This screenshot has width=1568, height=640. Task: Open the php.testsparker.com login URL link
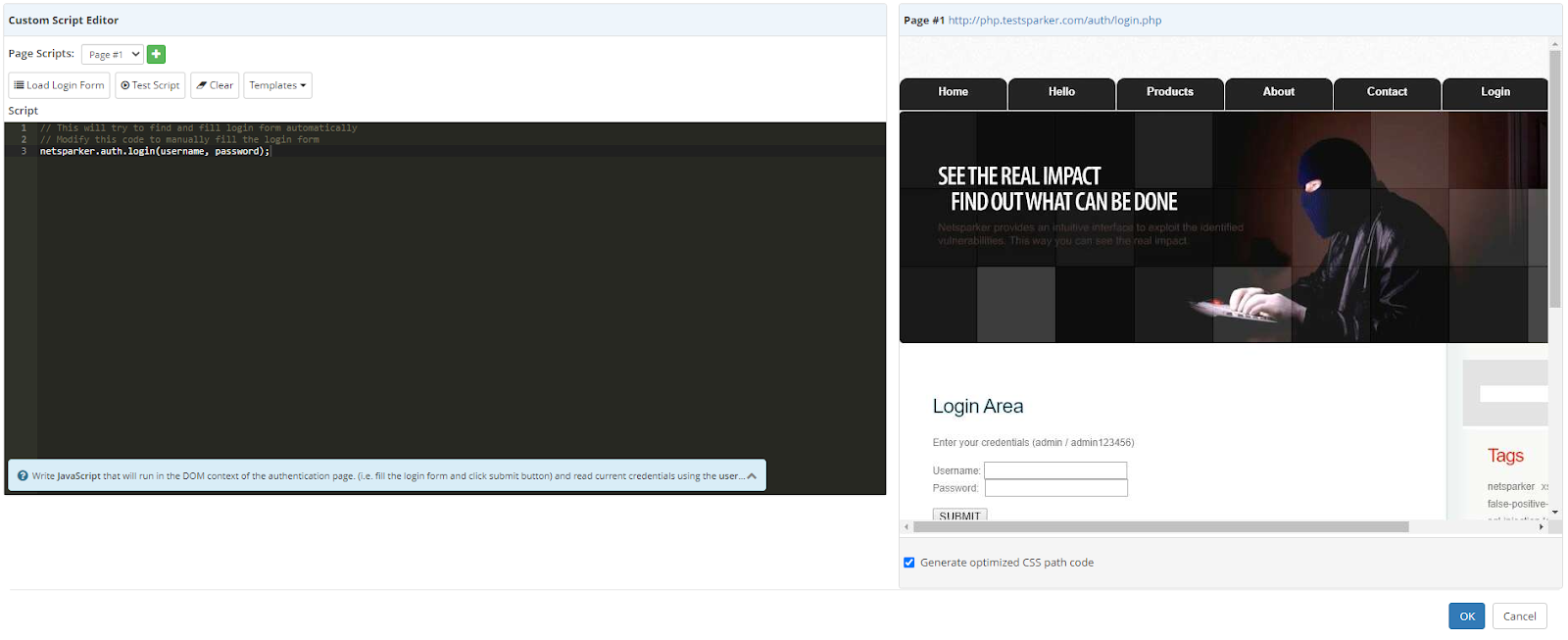tap(1054, 20)
